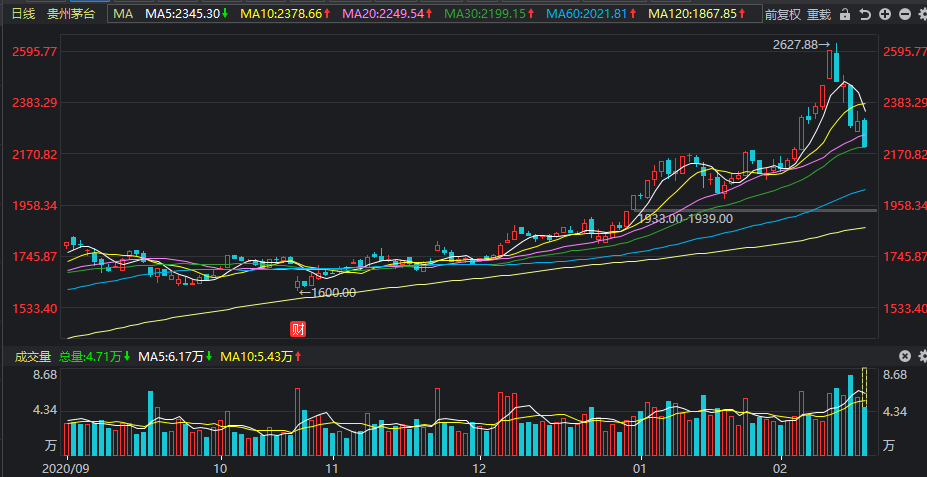Click the undo arrow icon in the top toolbar
Viewport: 927px width, 477px height.
pyautogui.click(x=865, y=15)
